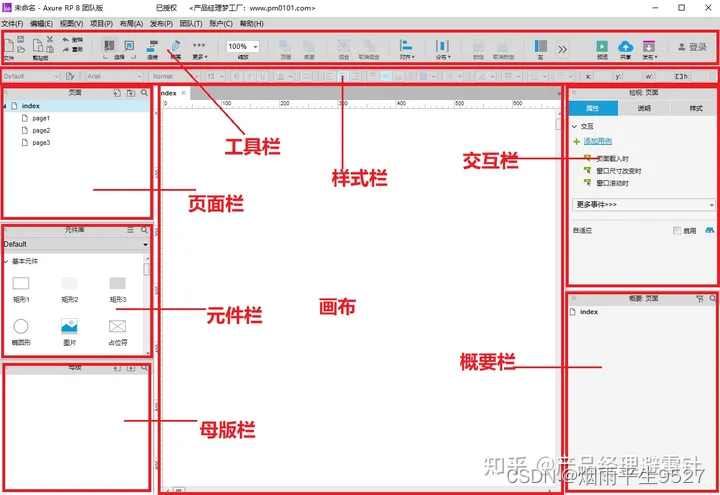Open the Default widget style dropdown
This screenshot has width=720, height=495.
coord(31,76)
